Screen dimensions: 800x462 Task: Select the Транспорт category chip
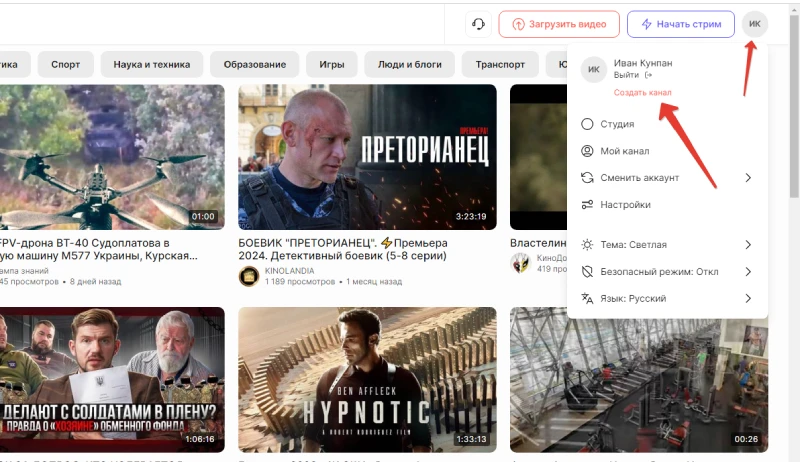pyautogui.click(x=500, y=64)
